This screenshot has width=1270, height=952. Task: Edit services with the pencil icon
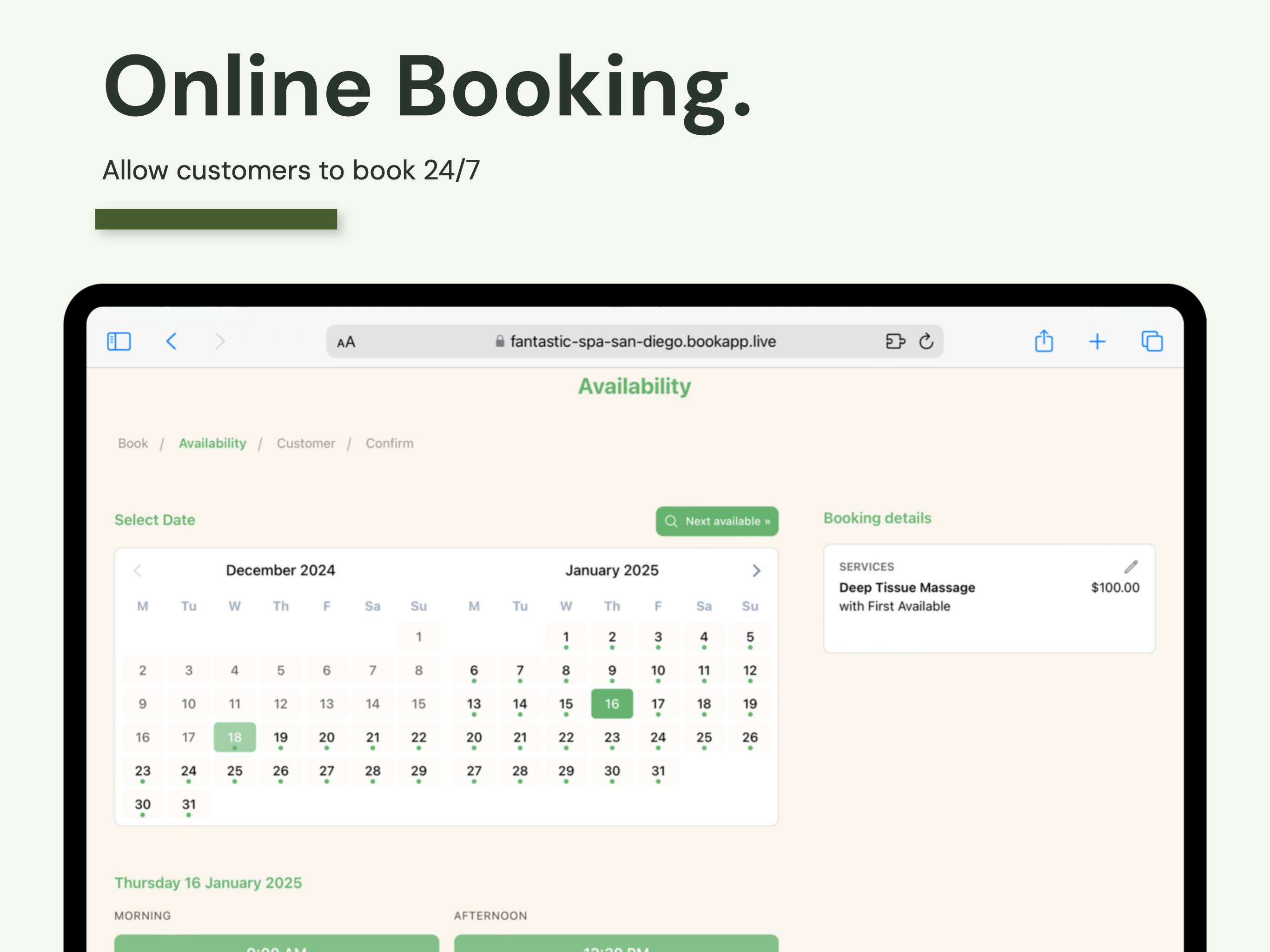[x=1131, y=567]
